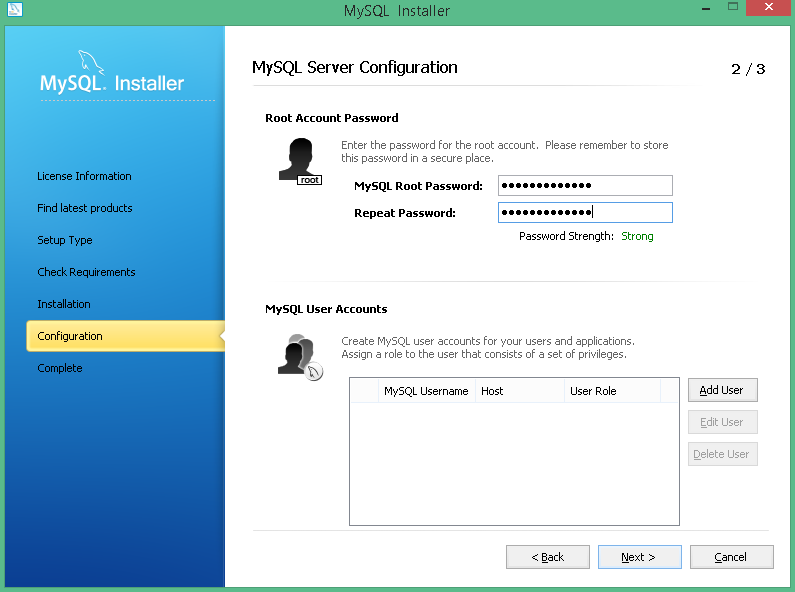Click the Add User button
This screenshot has height=592, width=795.
[x=722, y=390]
